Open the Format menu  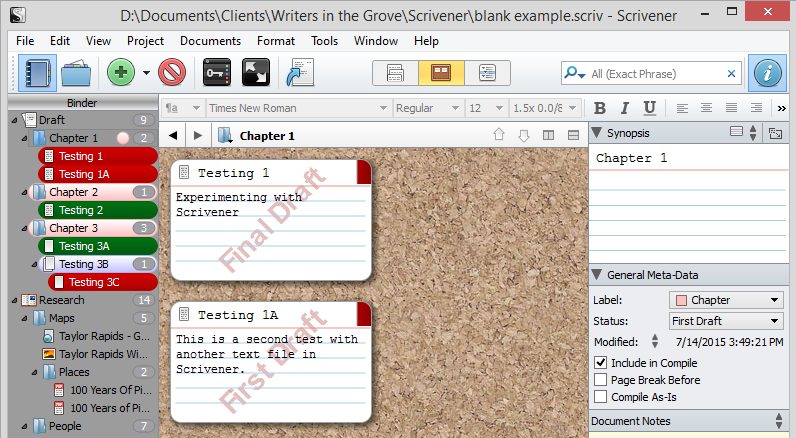(276, 41)
